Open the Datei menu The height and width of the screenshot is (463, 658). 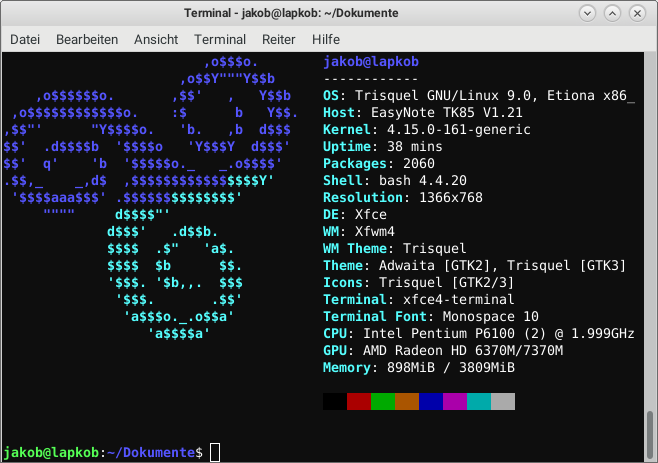coord(25,39)
